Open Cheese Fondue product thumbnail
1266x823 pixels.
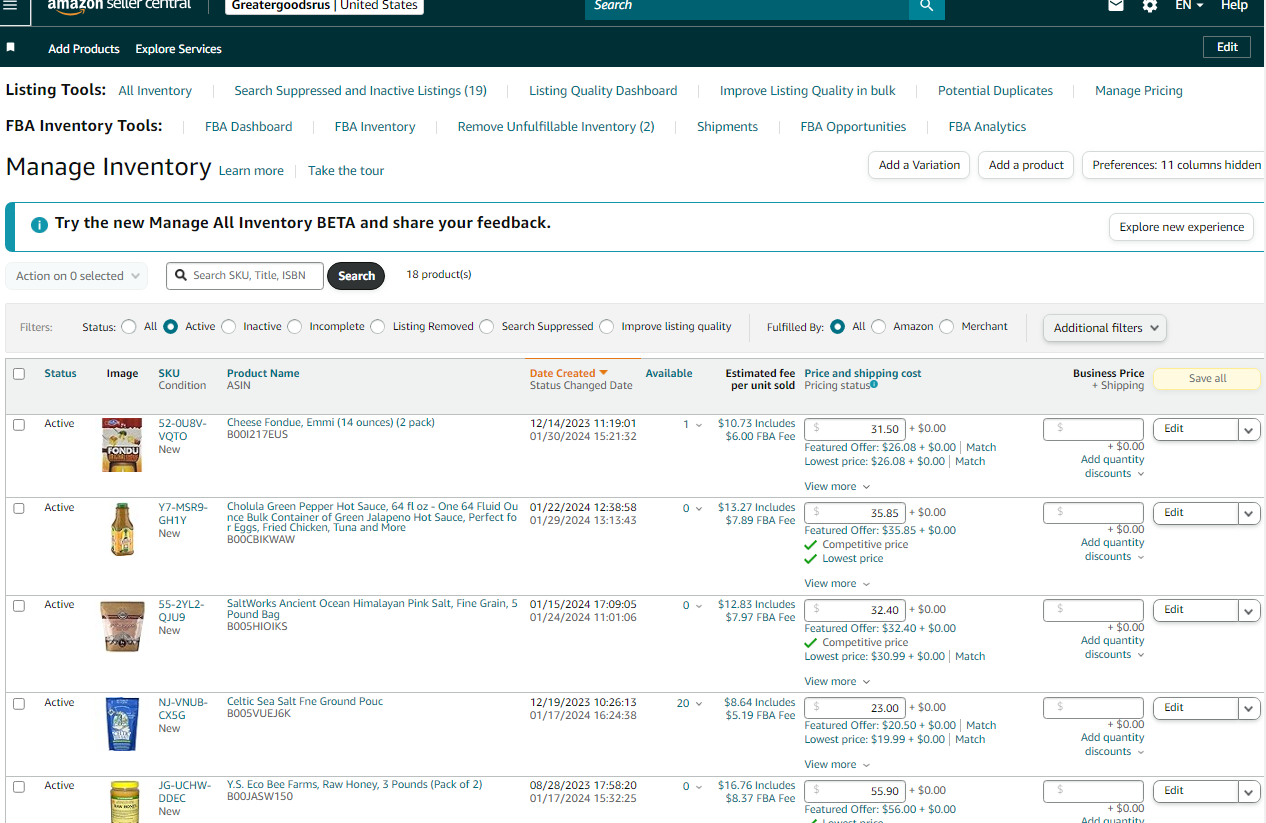122,445
